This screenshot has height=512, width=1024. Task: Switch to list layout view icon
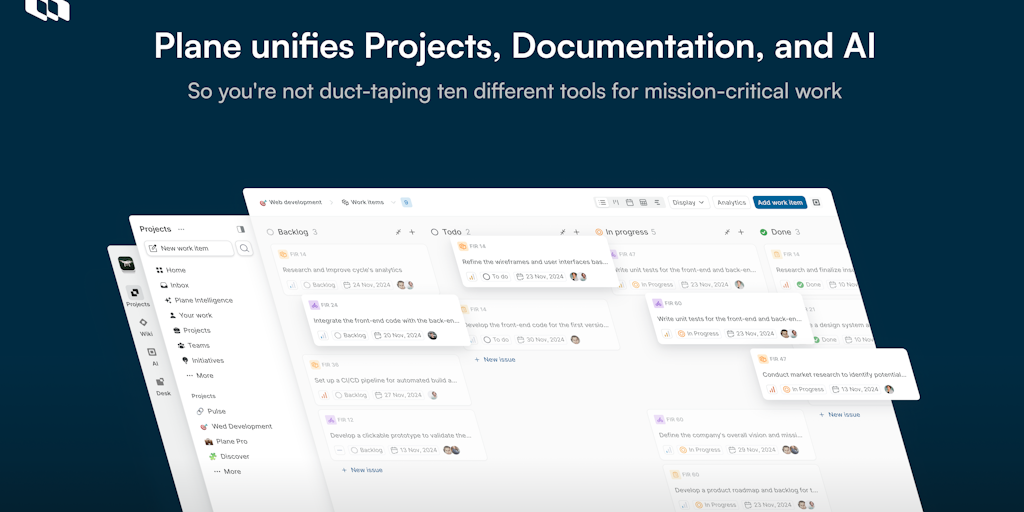[x=602, y=202]
